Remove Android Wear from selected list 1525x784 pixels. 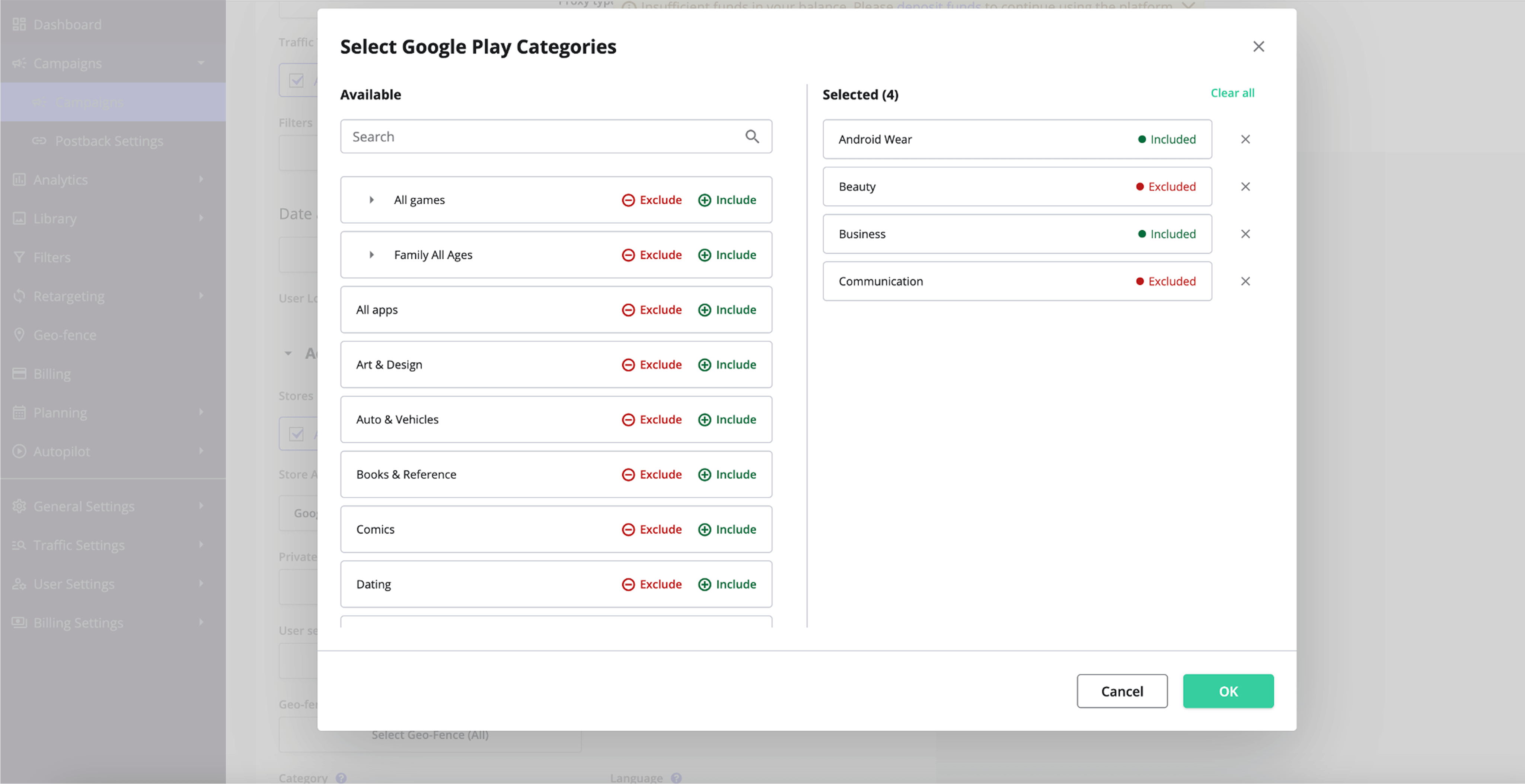(x=1245, y=139)
